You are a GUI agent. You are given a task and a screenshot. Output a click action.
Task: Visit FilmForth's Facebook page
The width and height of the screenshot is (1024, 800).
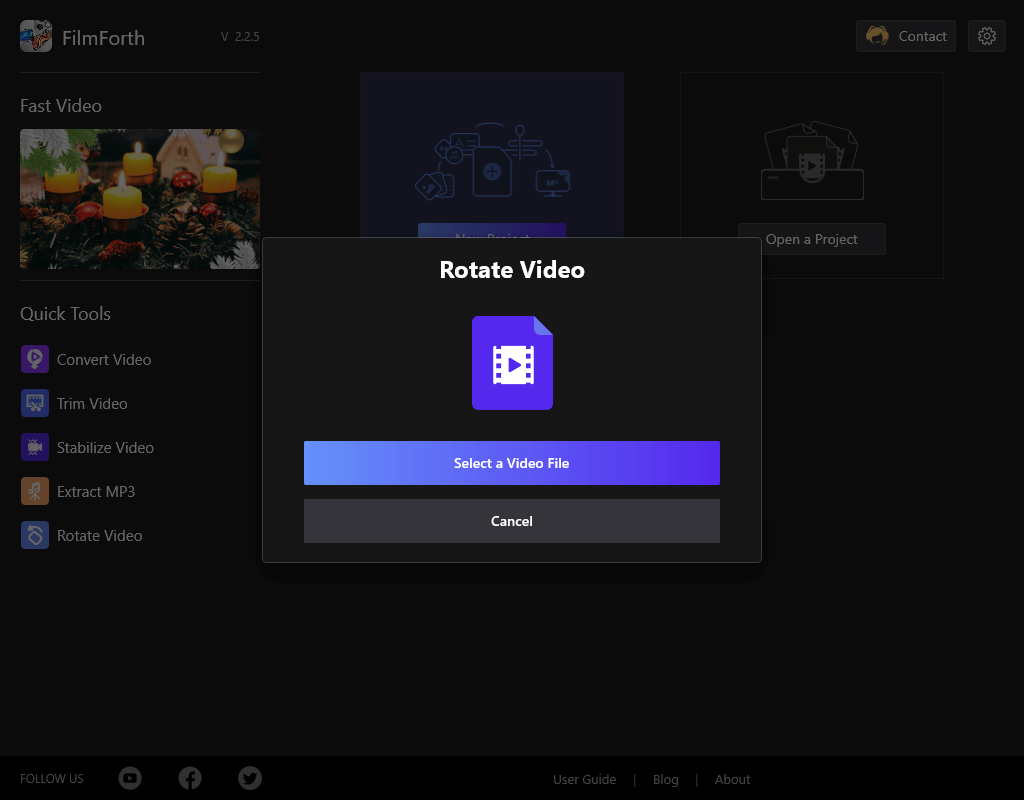coord(190,778)
